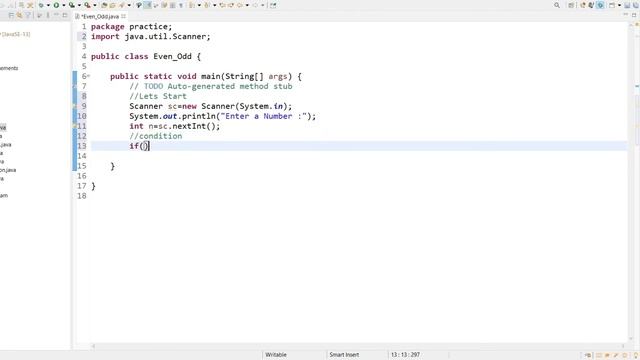Open the Debug launch dropdown arrow
640x360 pixels.
tap(48, 5)
